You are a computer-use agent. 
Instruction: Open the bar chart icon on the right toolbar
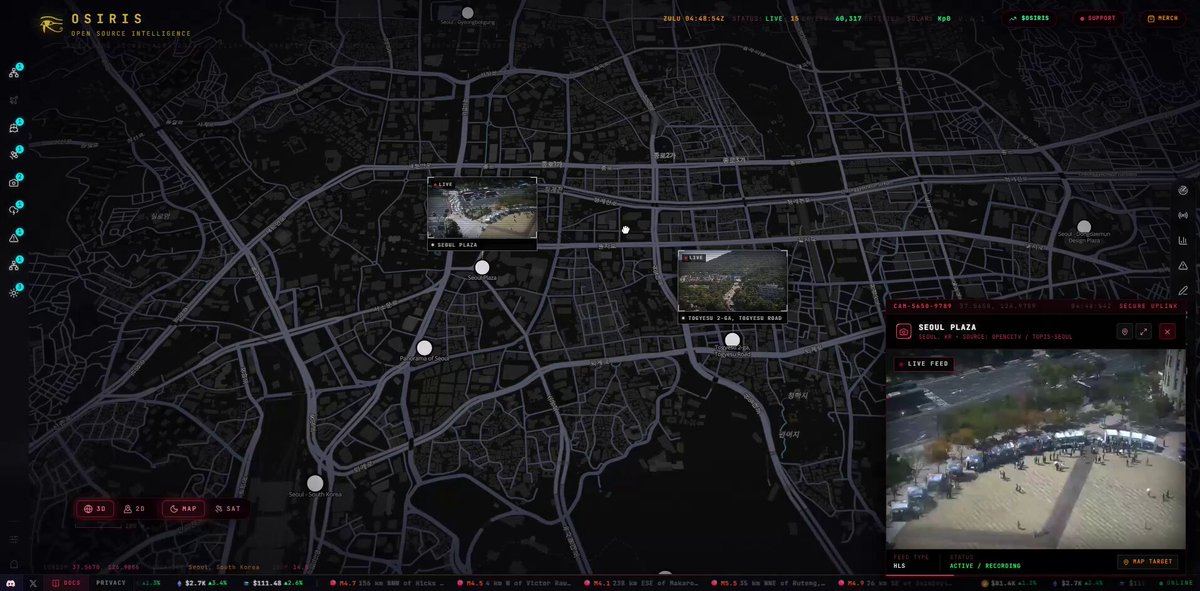point(1183,240)
